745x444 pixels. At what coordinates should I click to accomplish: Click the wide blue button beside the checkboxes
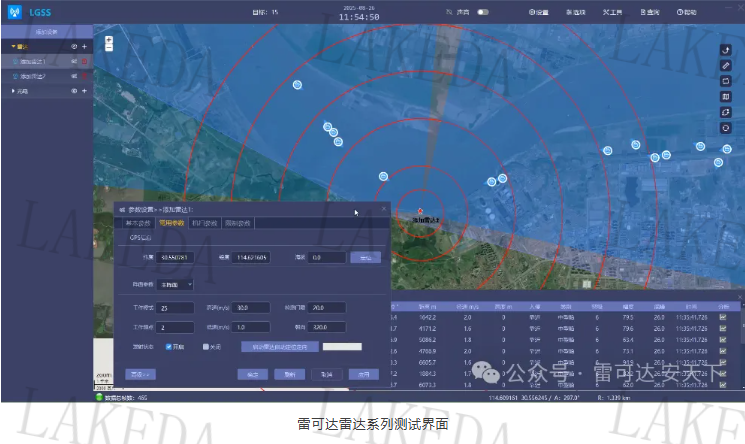pyautogui.click(x=279, y=347)
